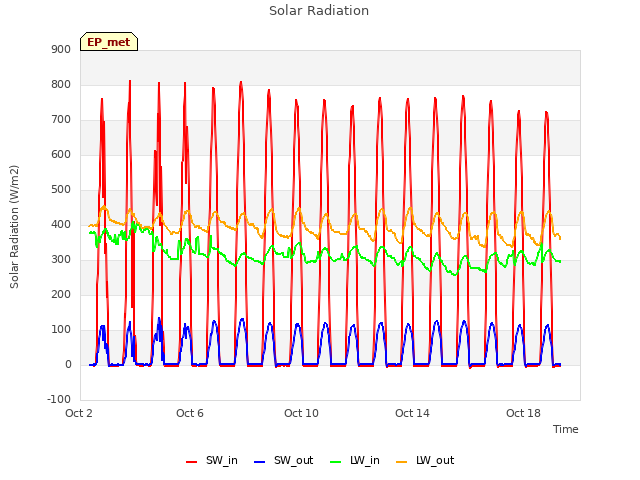
Task: Click the green LW_in legend swatch
Action: (x=335, y=462)
